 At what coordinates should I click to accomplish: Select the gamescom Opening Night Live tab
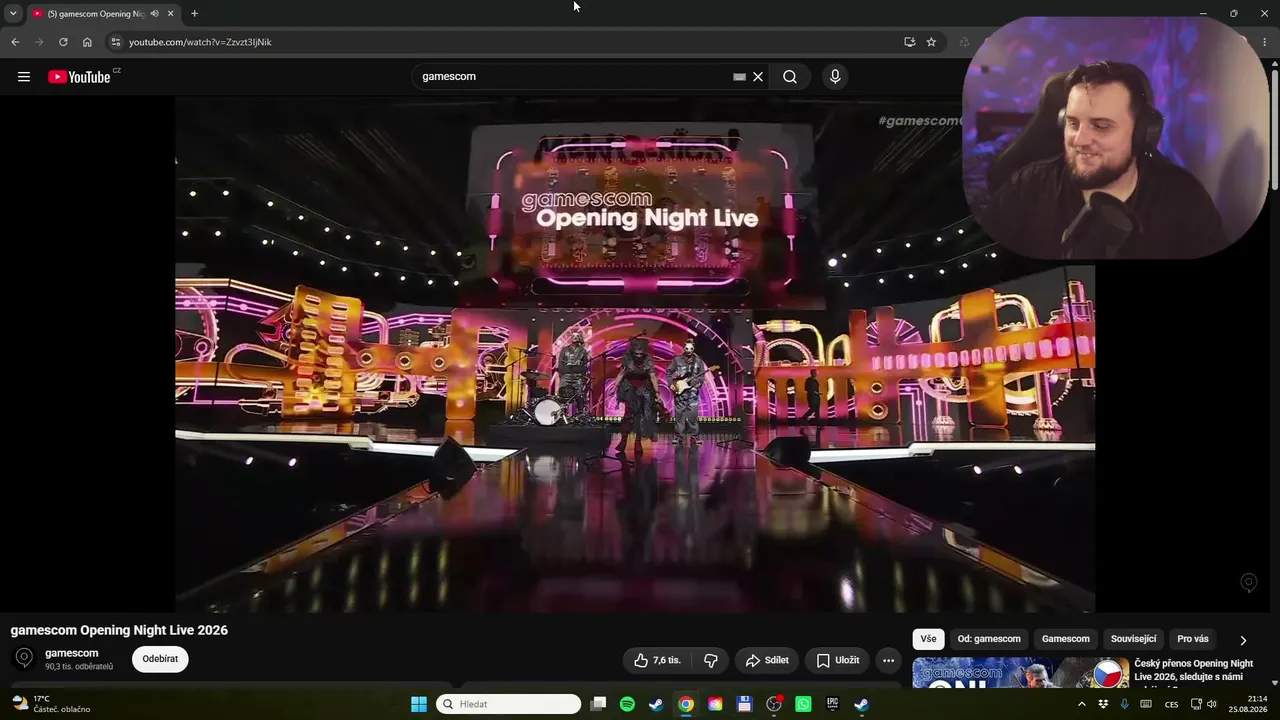pos(97,14)
